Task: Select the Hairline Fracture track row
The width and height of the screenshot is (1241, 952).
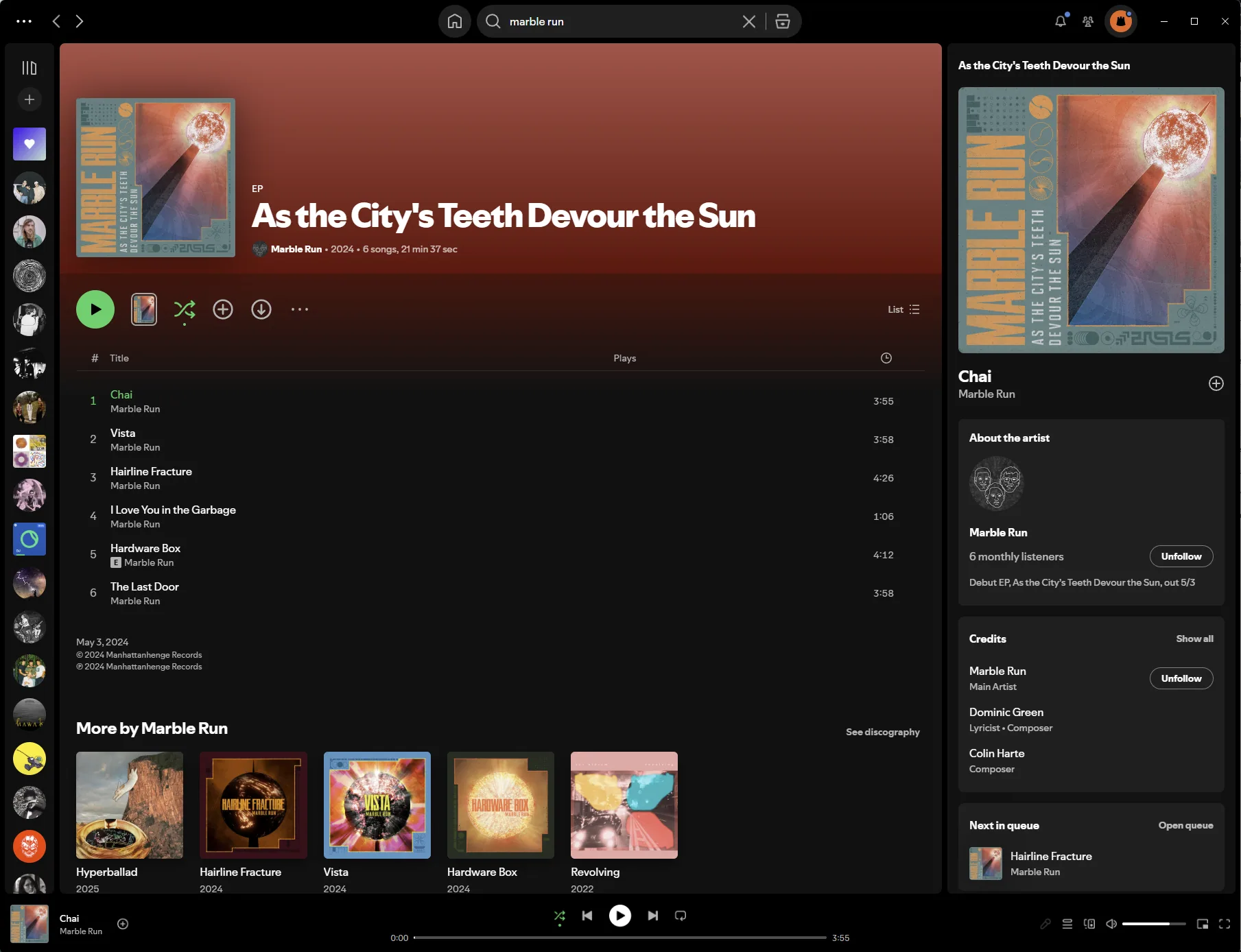Action: 500,478
